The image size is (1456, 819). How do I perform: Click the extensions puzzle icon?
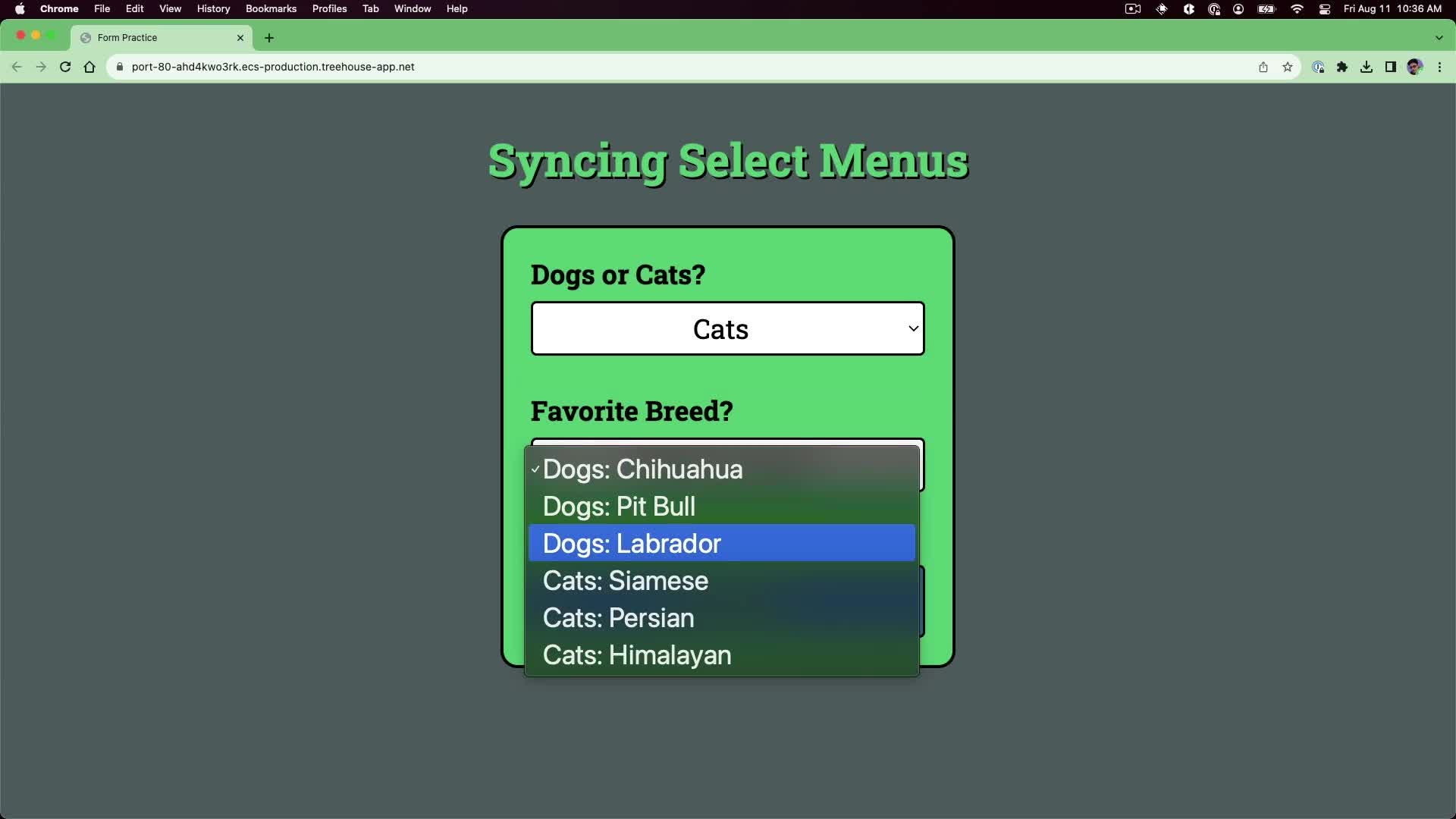pos(1343,67)
